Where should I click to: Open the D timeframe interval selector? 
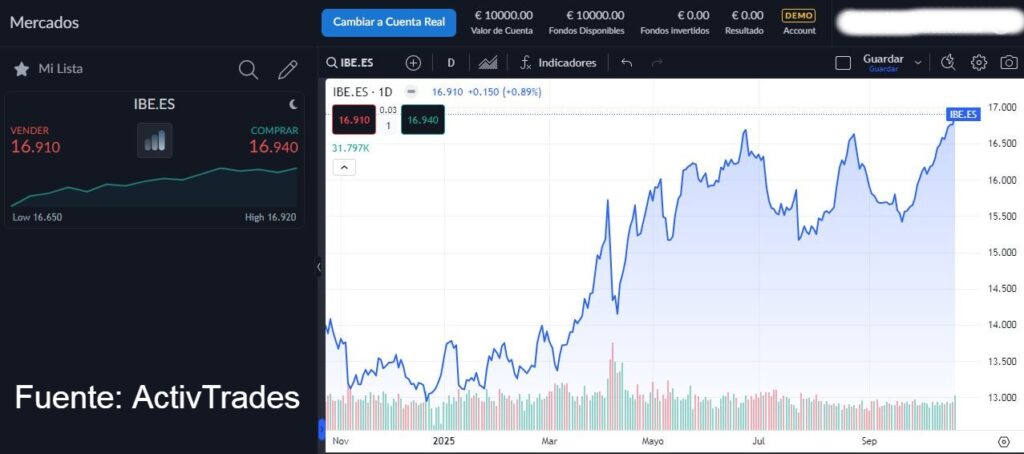click(451, 62)
